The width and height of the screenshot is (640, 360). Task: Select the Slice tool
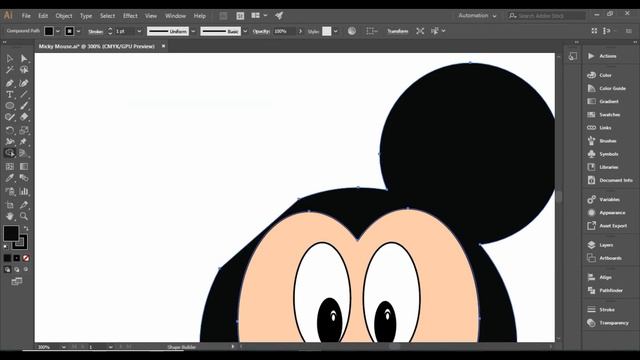pyautogui.click(x=24, y=205)
